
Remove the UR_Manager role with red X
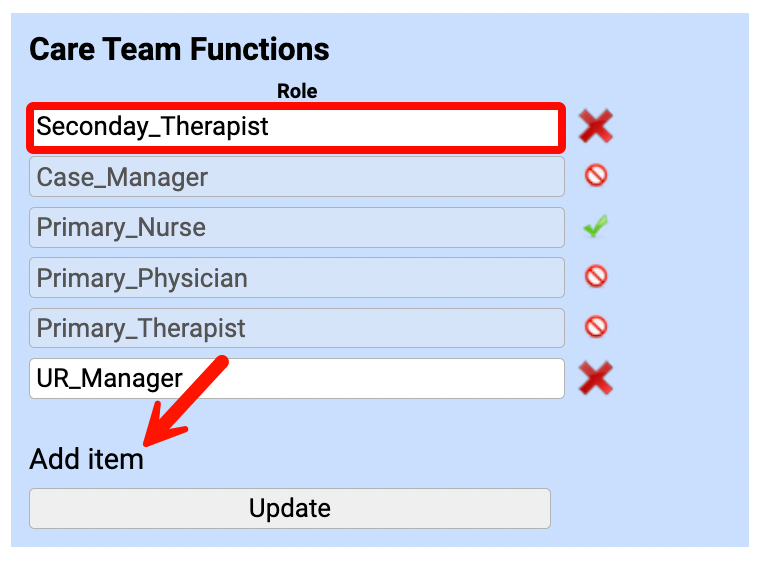[595, 378]
